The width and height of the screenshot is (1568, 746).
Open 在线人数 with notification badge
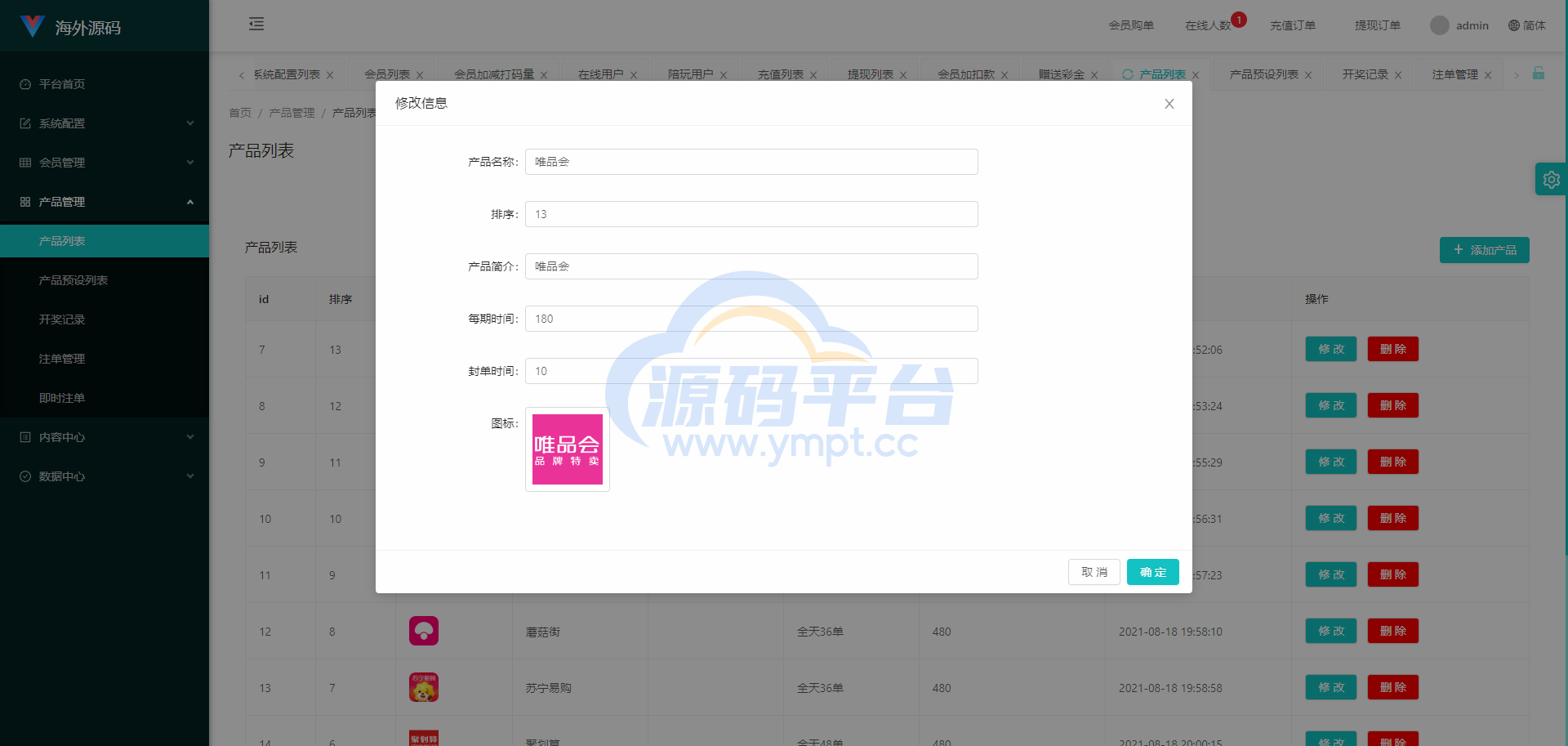coord(1209,25)
